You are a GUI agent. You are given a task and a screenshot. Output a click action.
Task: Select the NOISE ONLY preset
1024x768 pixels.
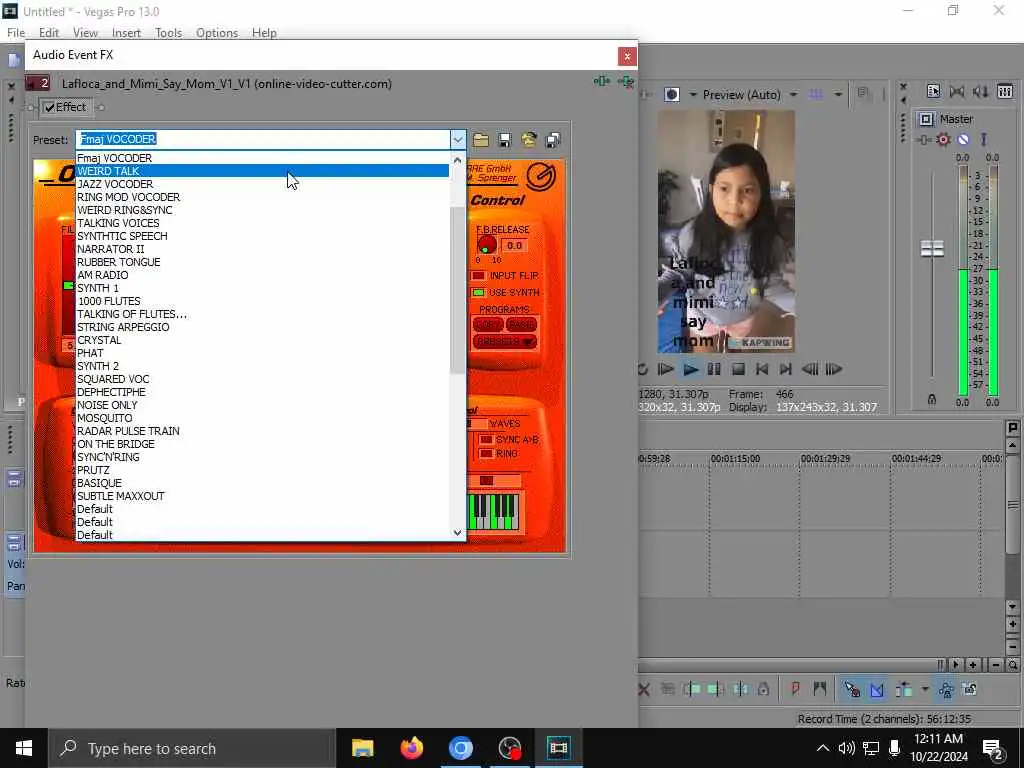pos(263,405)
